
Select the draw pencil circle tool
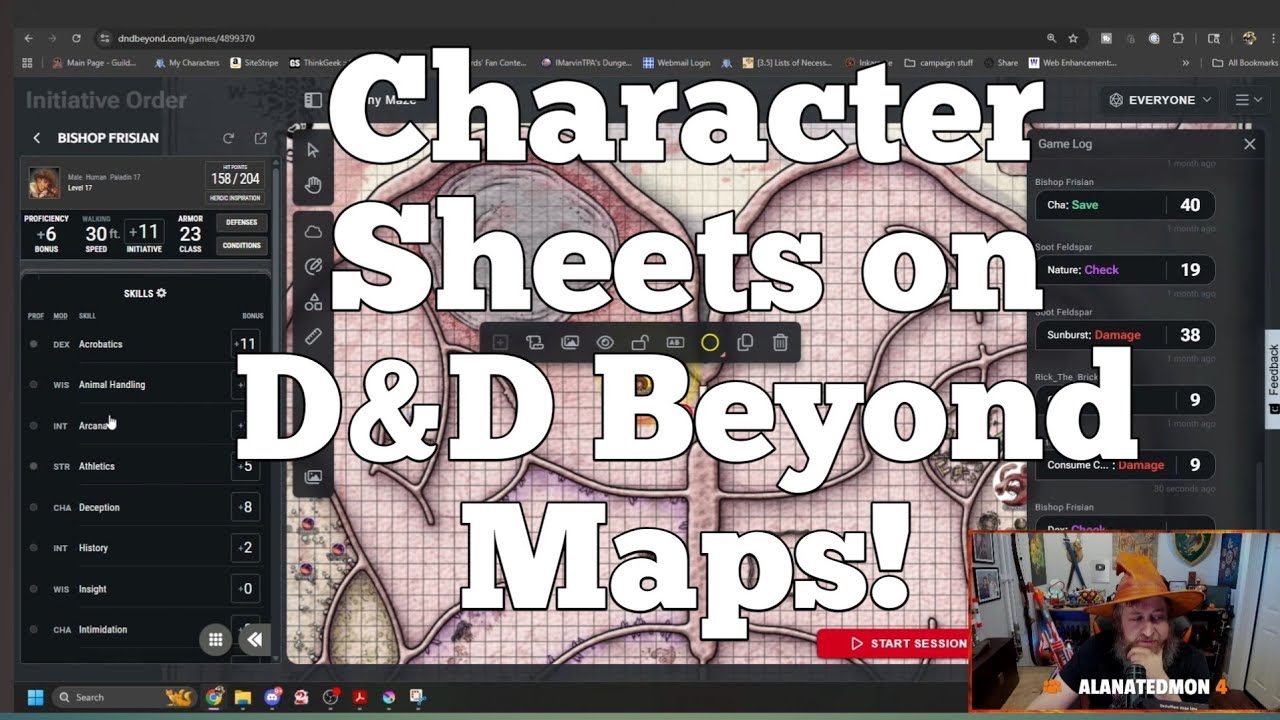click(x=313, y=266)
